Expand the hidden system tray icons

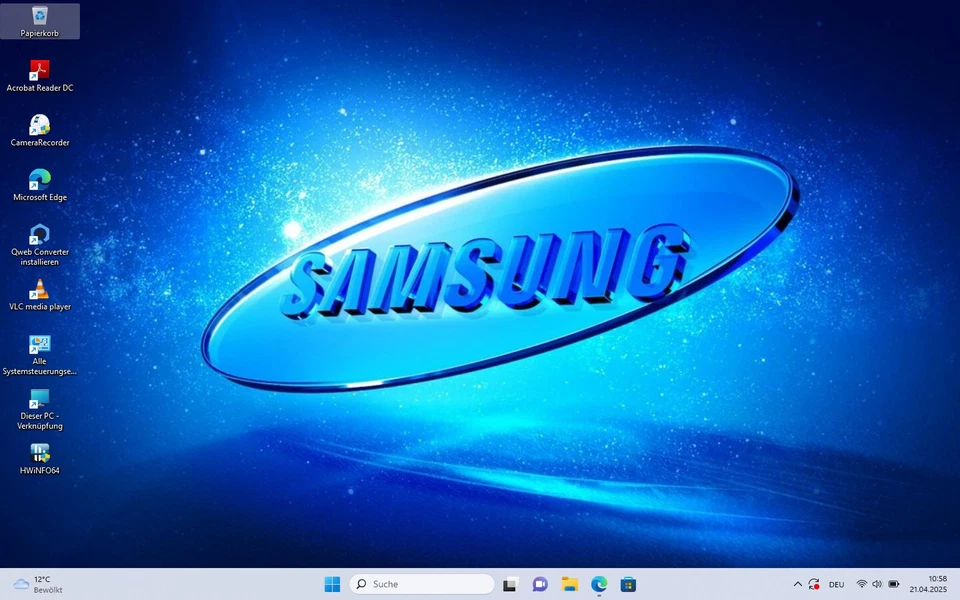(798, 583)
